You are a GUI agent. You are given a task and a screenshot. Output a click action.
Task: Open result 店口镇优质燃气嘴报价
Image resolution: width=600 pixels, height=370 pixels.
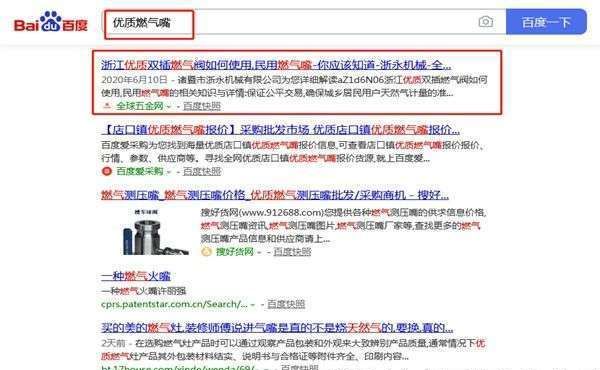click(x=280, y=130)
